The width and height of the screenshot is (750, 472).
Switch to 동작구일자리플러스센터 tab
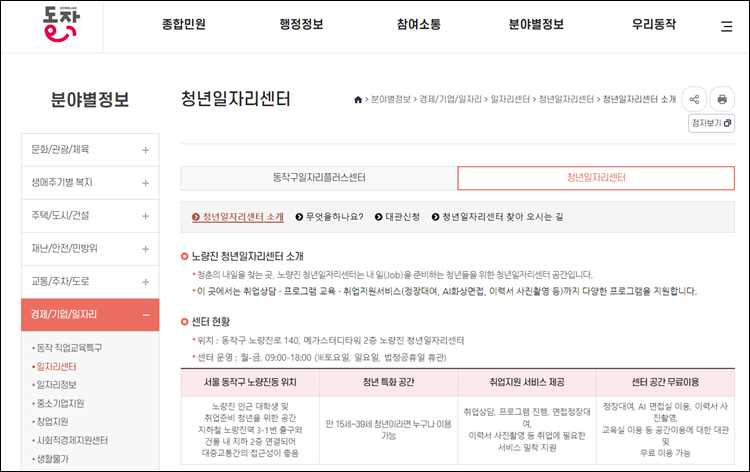(x=319, y=178)
